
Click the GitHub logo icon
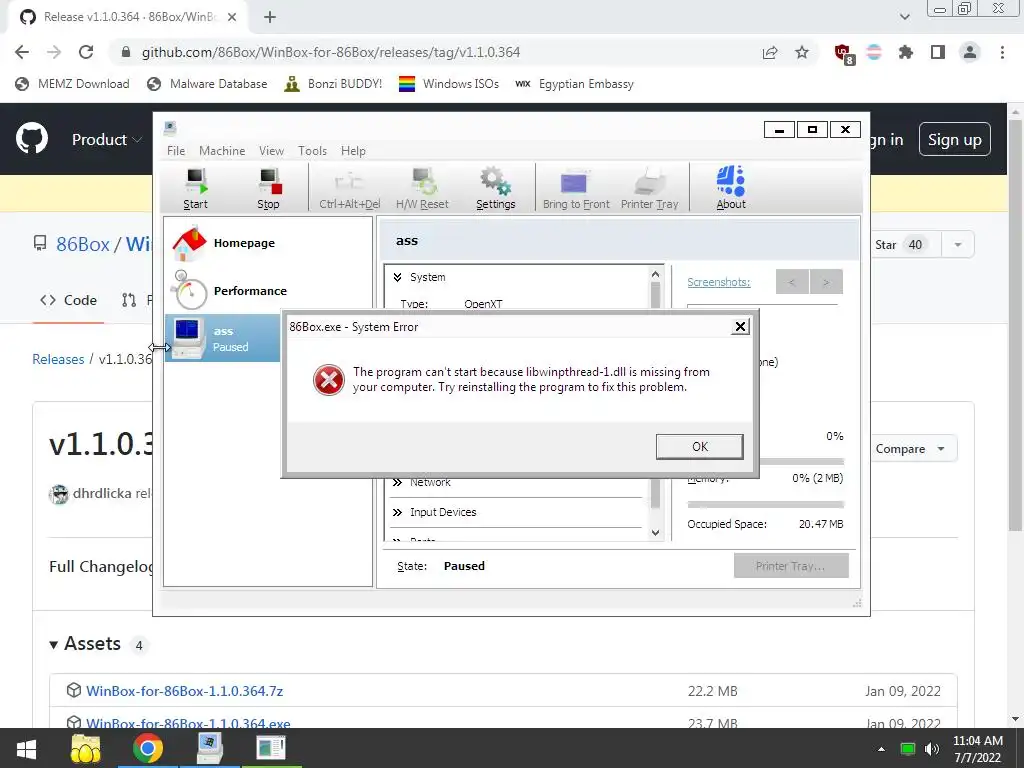click(x=31, y=138)
